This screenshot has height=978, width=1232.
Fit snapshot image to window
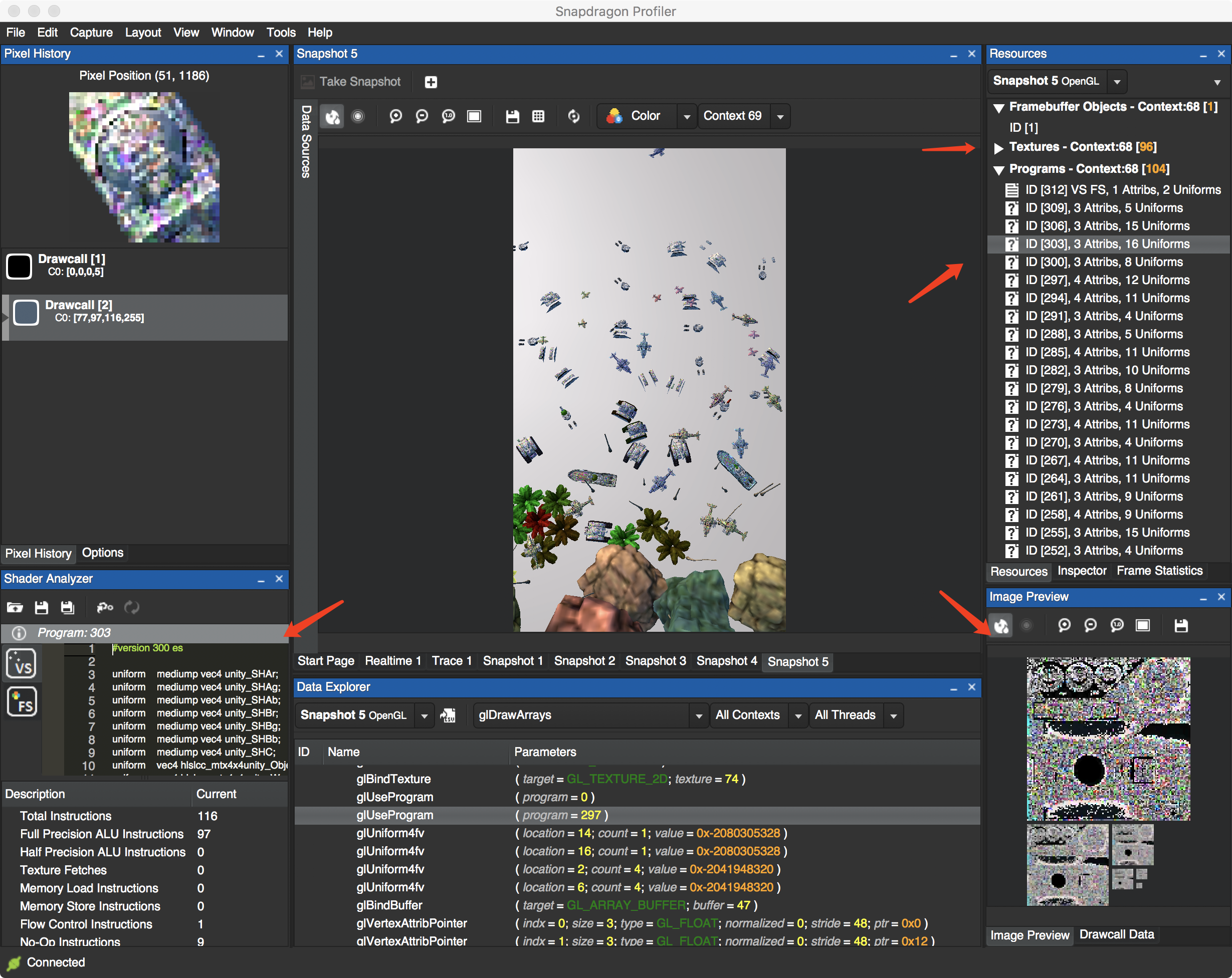tap(474, 116)
